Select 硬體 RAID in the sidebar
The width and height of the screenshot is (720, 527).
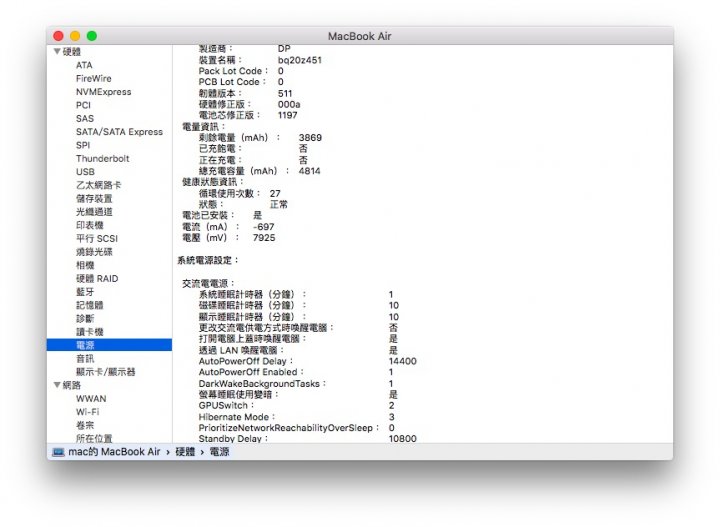(x=97, y=278)
